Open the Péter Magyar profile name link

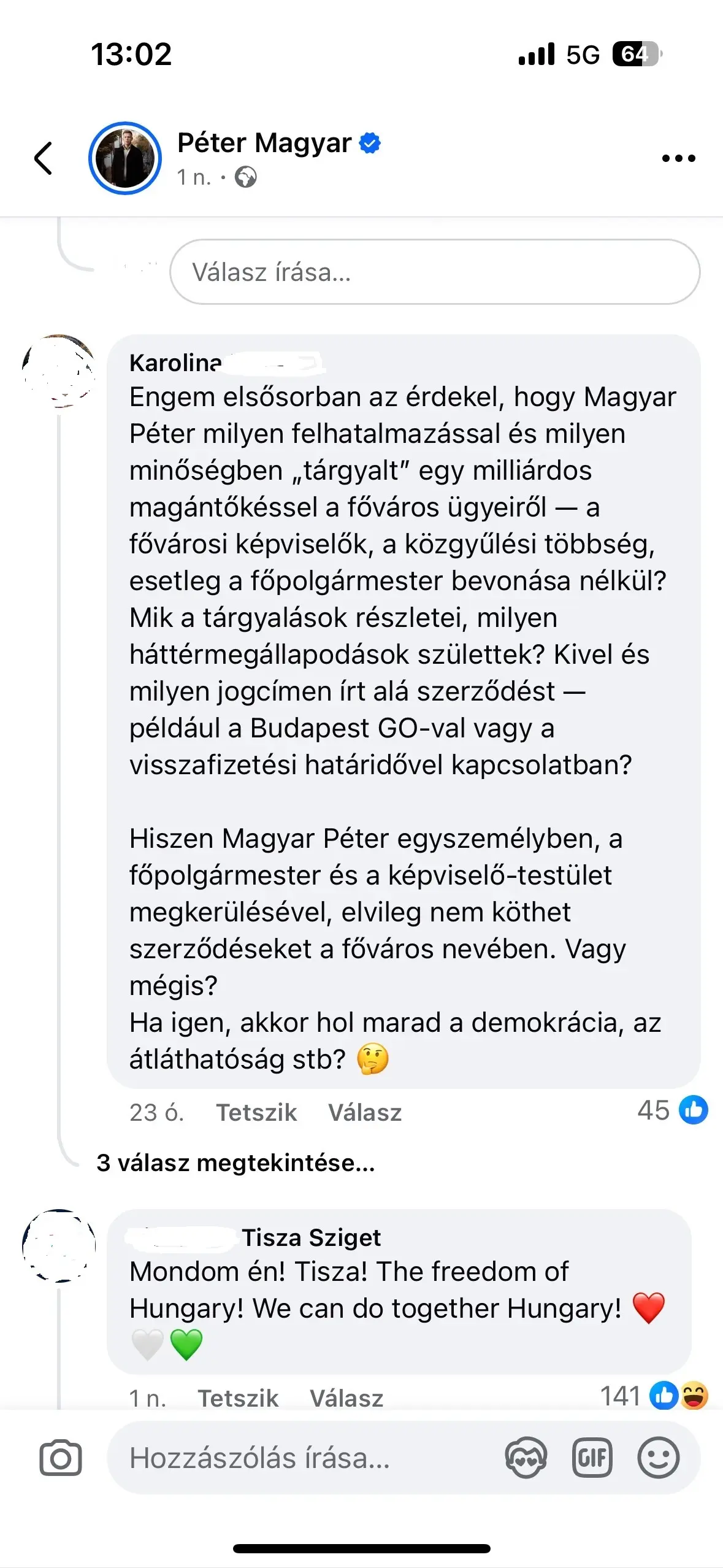(264, 143)
